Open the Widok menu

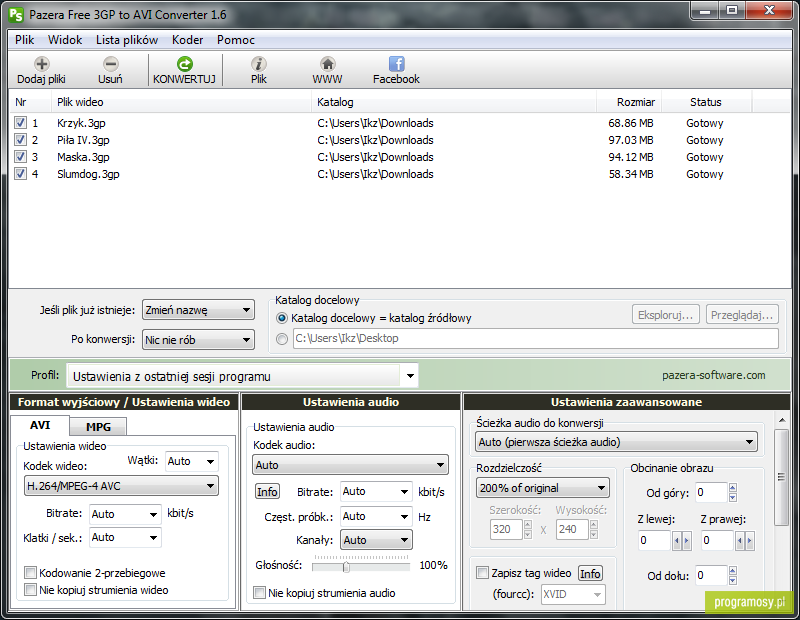tap(65, 40)
